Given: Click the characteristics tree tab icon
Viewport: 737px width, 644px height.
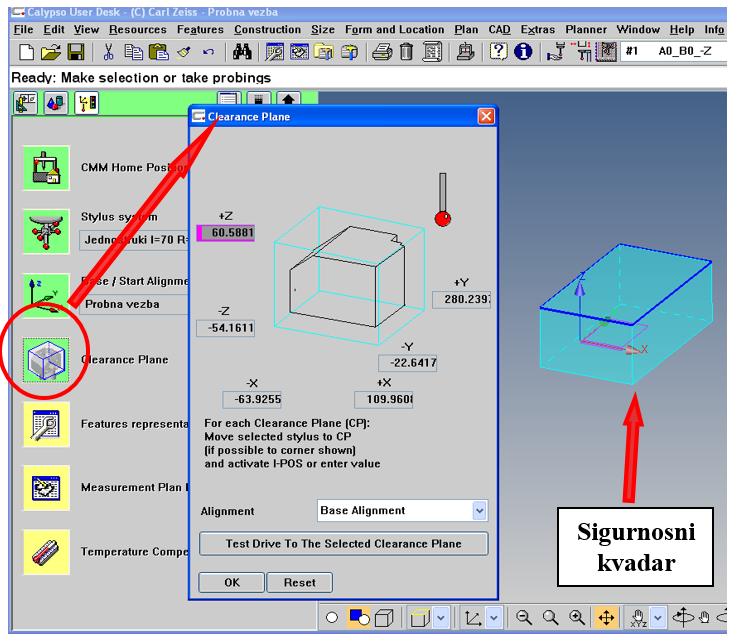Looking at the screenshot, I should pos(86,103).
